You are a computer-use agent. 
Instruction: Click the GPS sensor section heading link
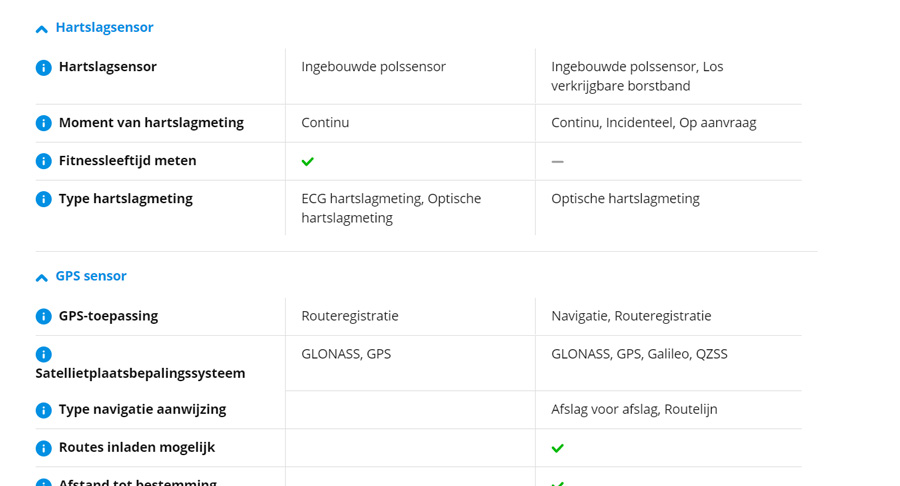(x=91, y=276)
